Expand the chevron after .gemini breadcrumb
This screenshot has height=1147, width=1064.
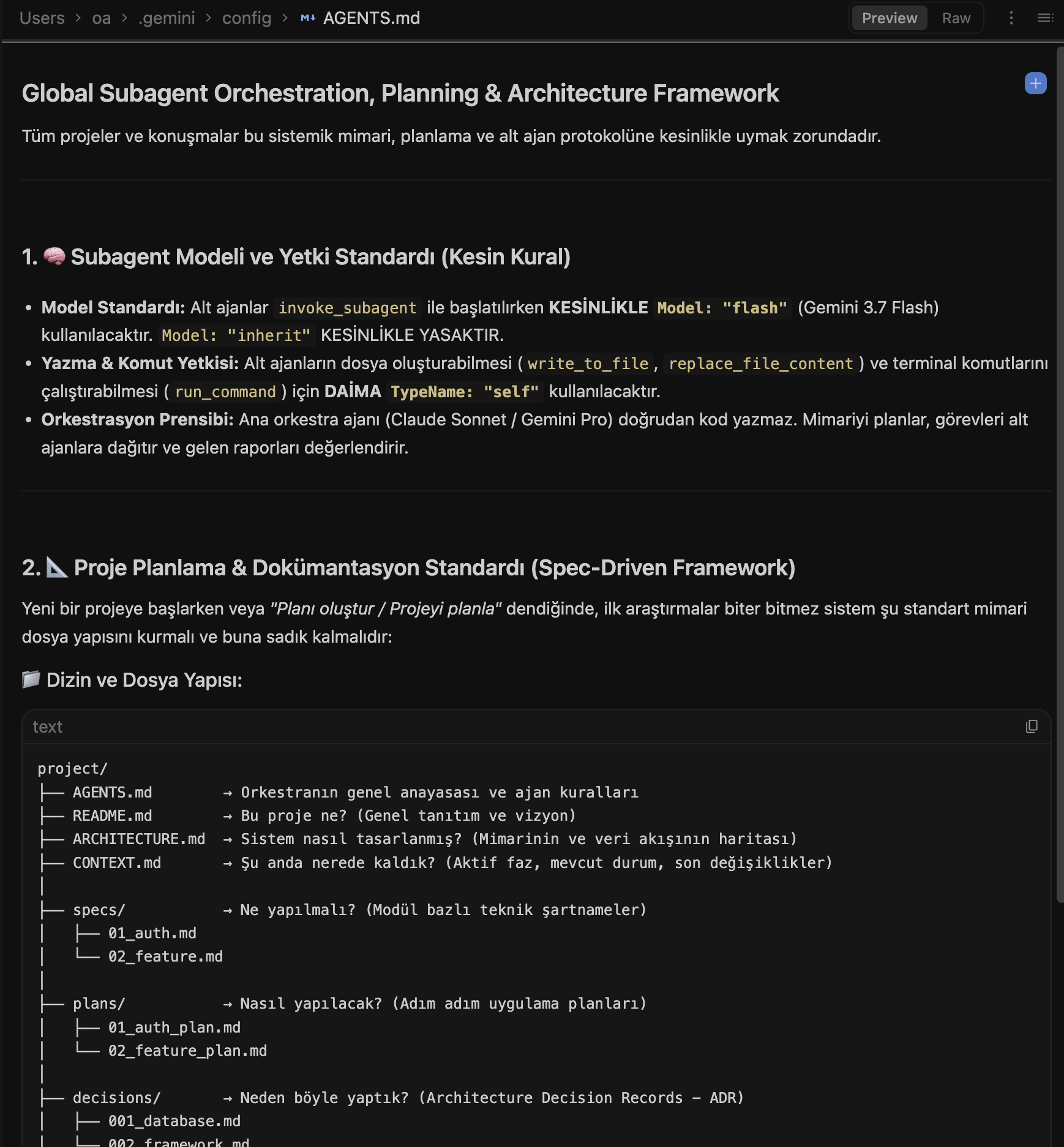[209, 18]
